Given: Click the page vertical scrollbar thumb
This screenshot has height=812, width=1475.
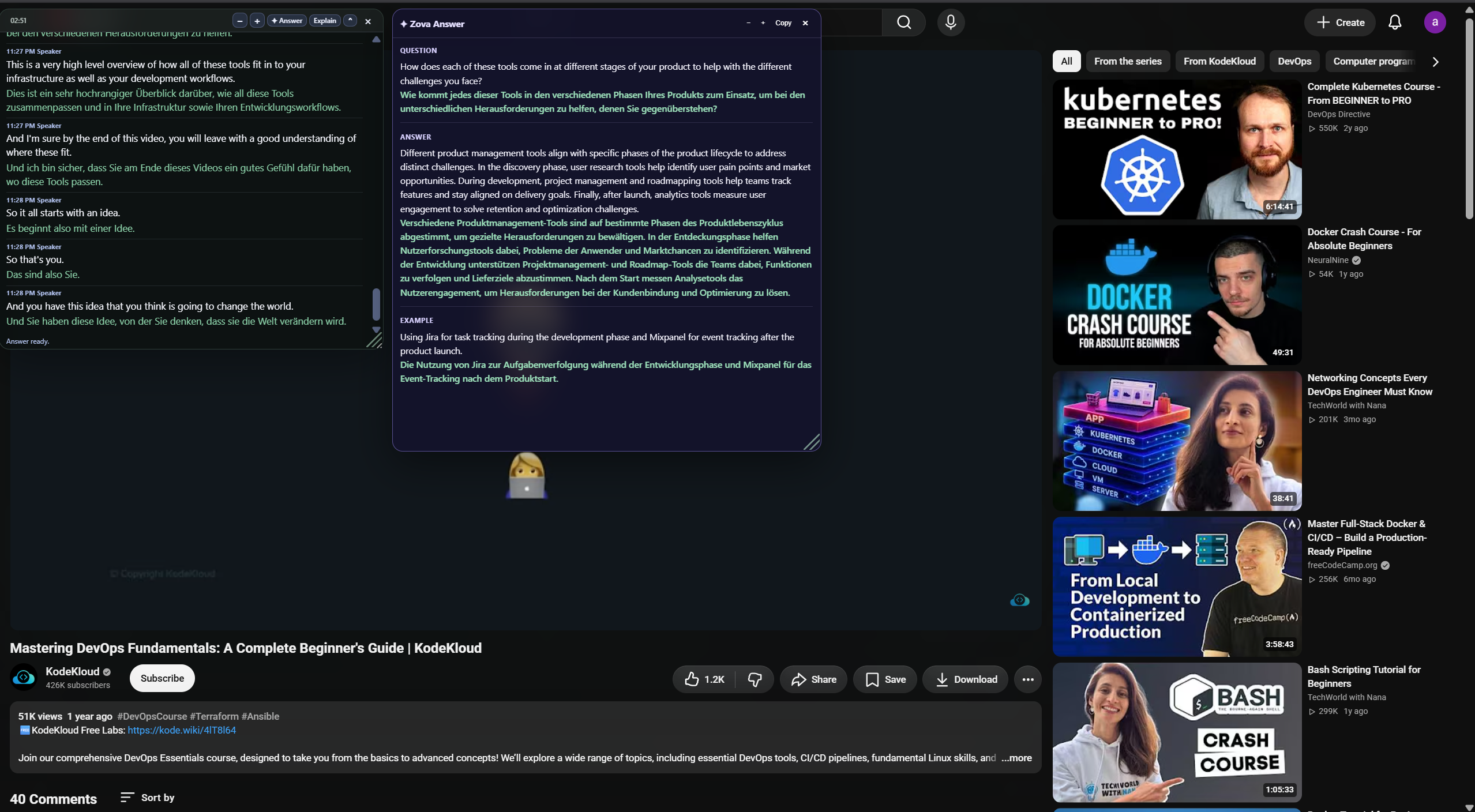Looking at the screenshot, I should pyautogui.click(x=1469, y=118).
